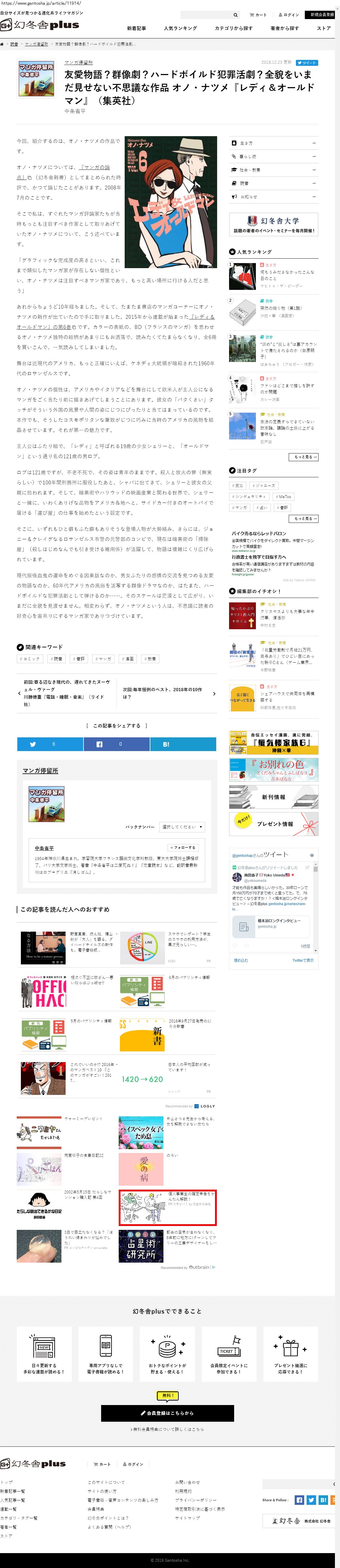Share article via blue Twitter bar

point(50,744)
